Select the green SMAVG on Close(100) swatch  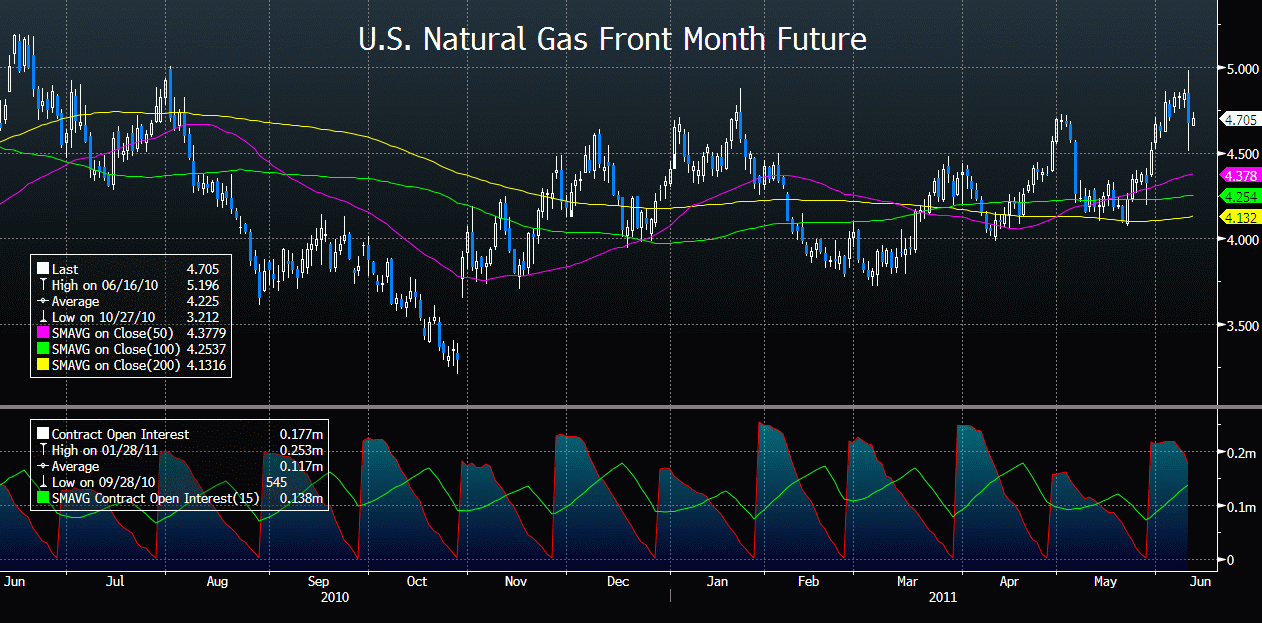point(42,349)
